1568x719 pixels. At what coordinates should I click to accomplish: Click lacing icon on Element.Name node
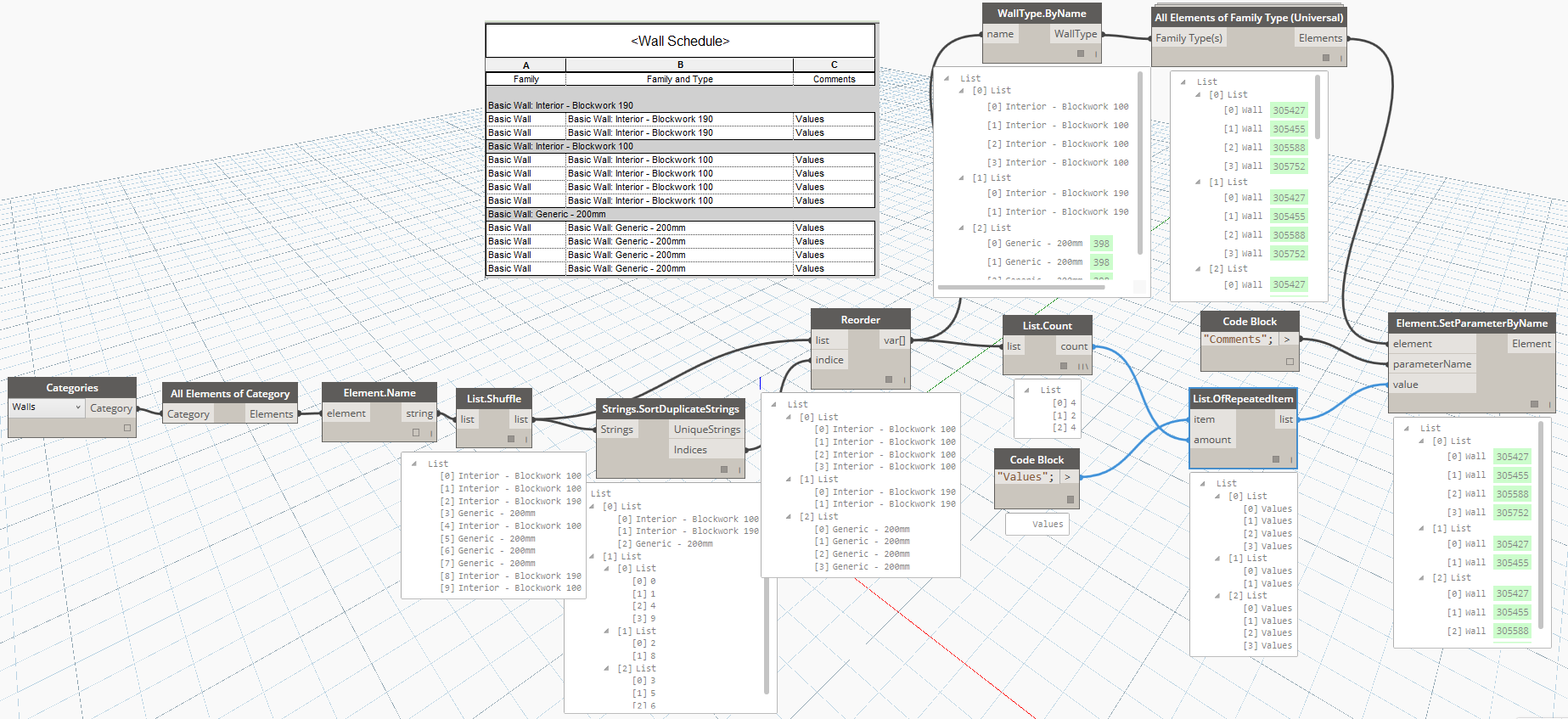point(430,433)
